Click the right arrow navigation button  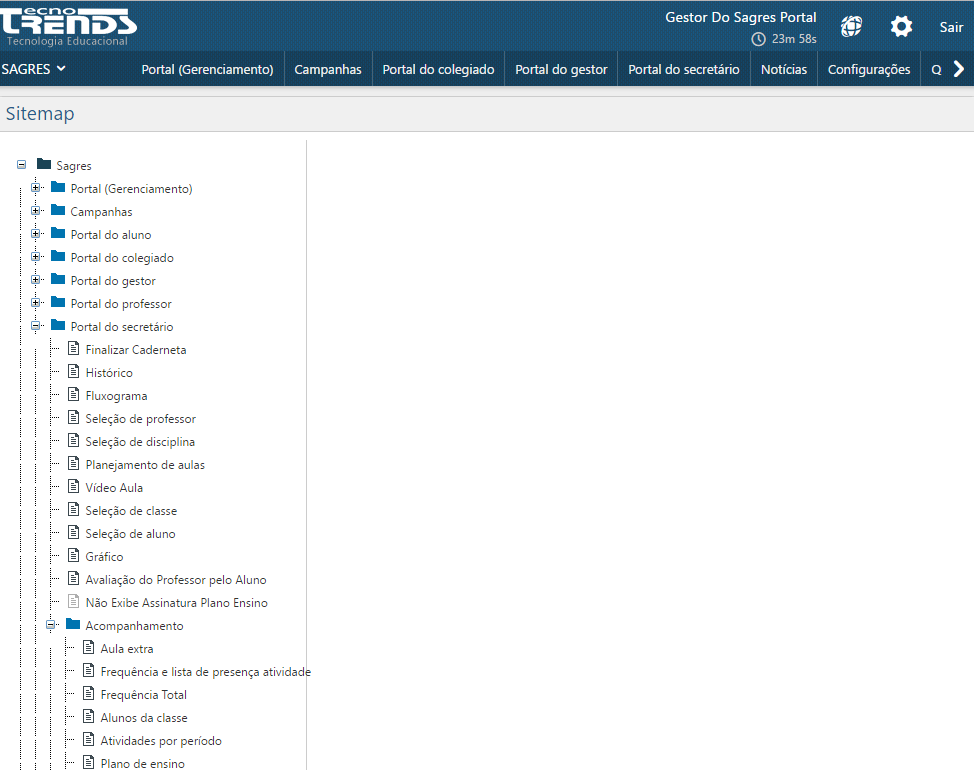pyautogui.click(x=958, y=69)
